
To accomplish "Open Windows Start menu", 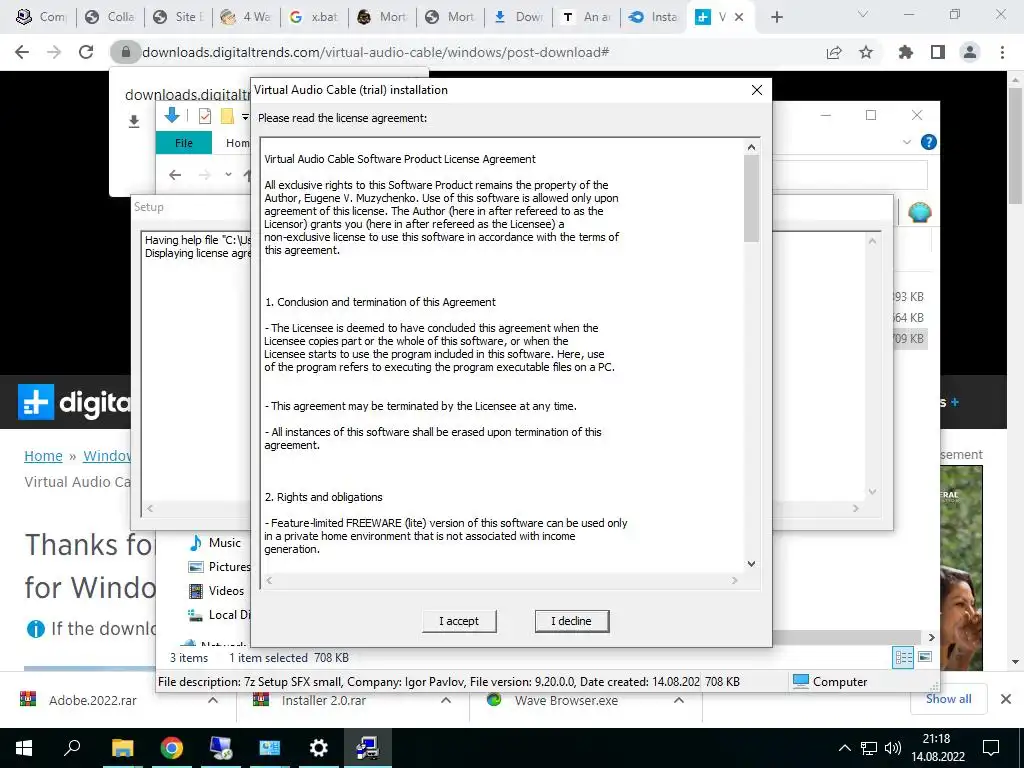I will point(24,748).
